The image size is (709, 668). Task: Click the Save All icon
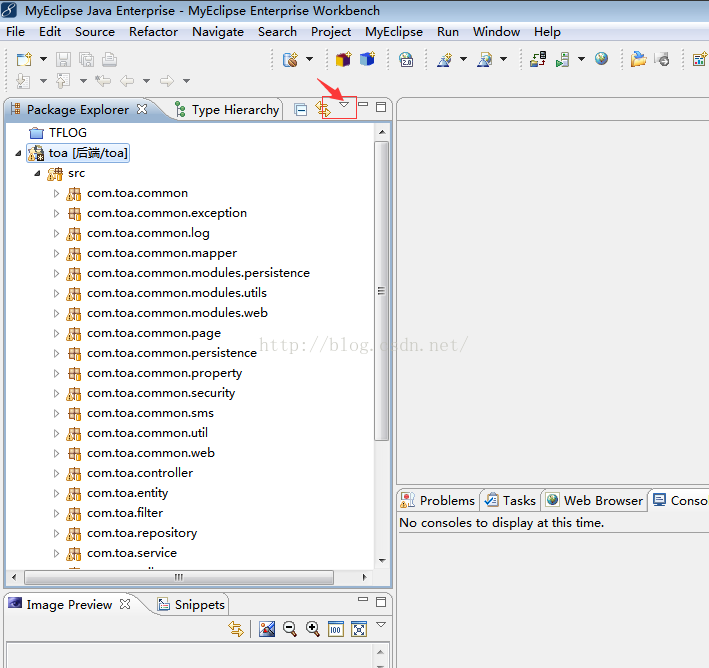[86, 60]
